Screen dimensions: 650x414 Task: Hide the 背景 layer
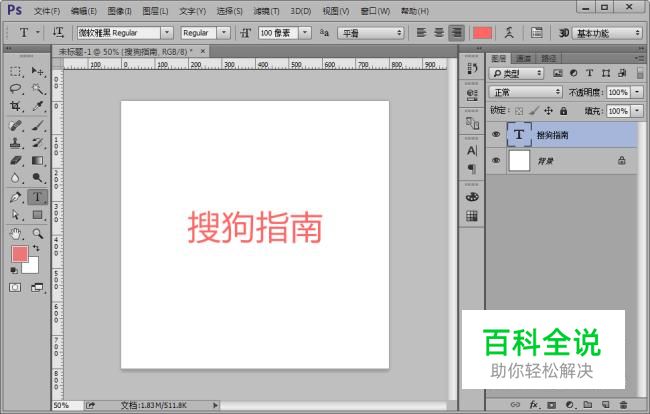pos(496,160)
